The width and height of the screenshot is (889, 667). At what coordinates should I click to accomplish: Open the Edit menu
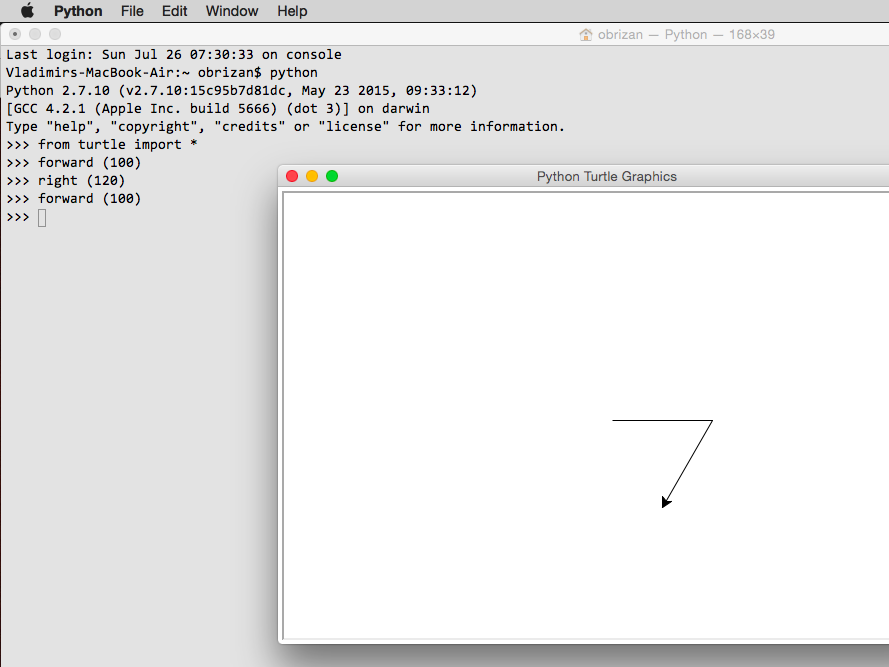[x=174, y=11]
